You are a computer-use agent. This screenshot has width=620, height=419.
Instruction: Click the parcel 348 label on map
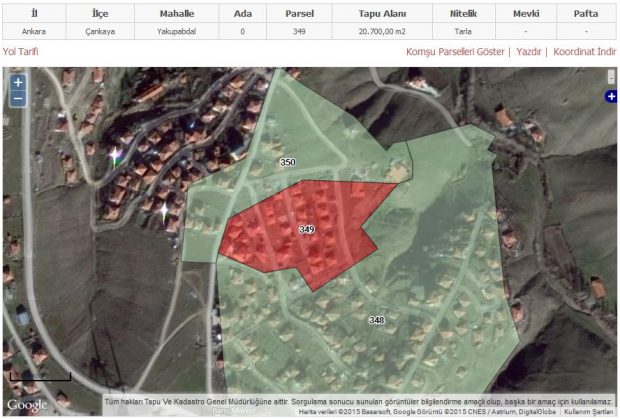pyautogui.click(x=376, y=320)
